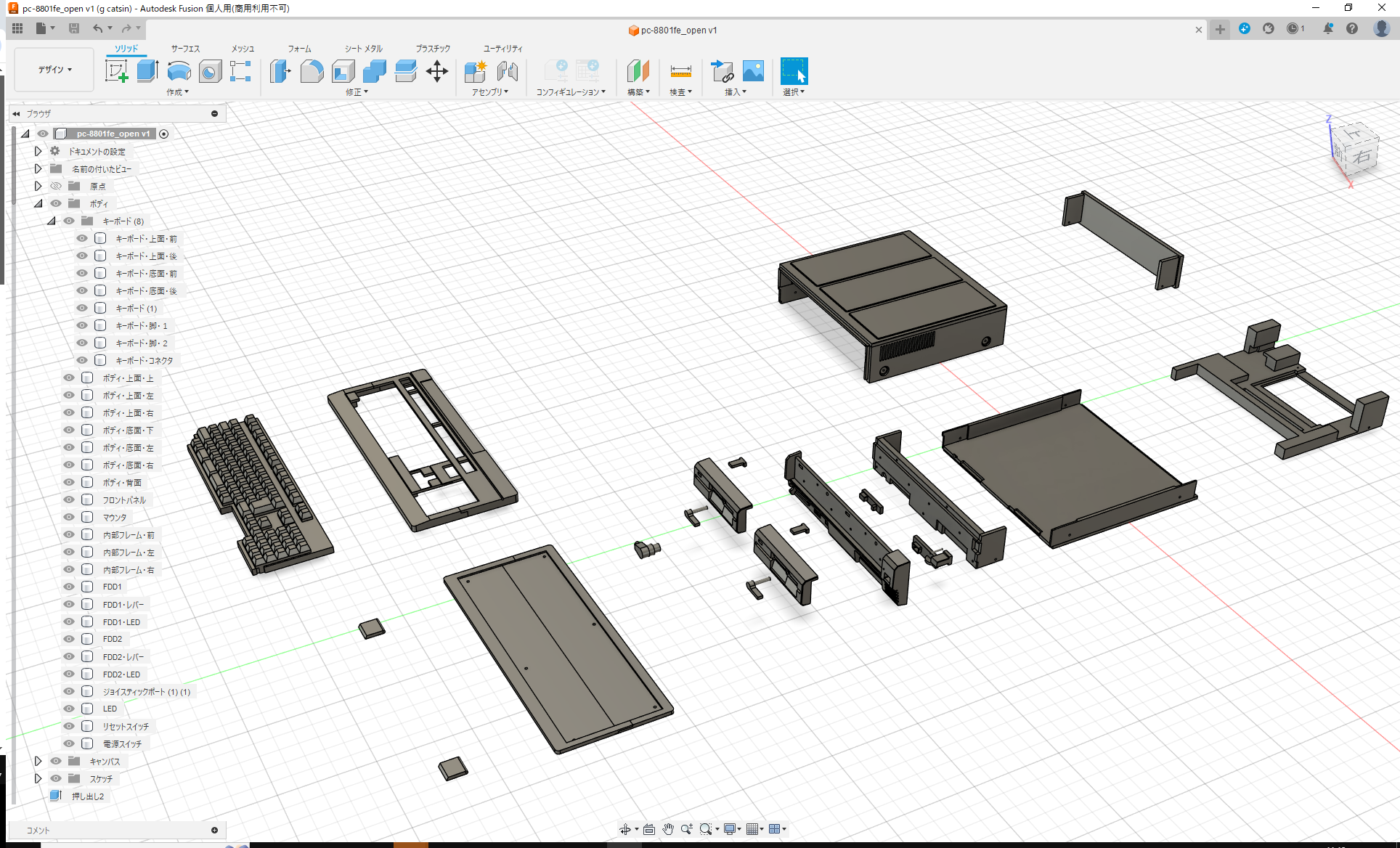The image size is (1400, 848).
Task: Switch to the シート メタル tab
Action: click(x=362, y=48)
